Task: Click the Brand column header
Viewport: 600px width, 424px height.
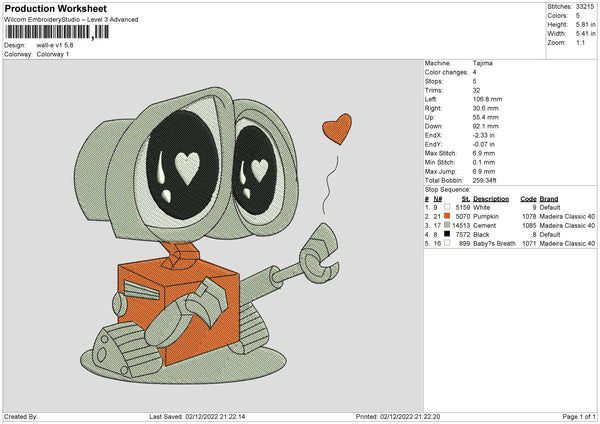Action: tap(549, 199)
